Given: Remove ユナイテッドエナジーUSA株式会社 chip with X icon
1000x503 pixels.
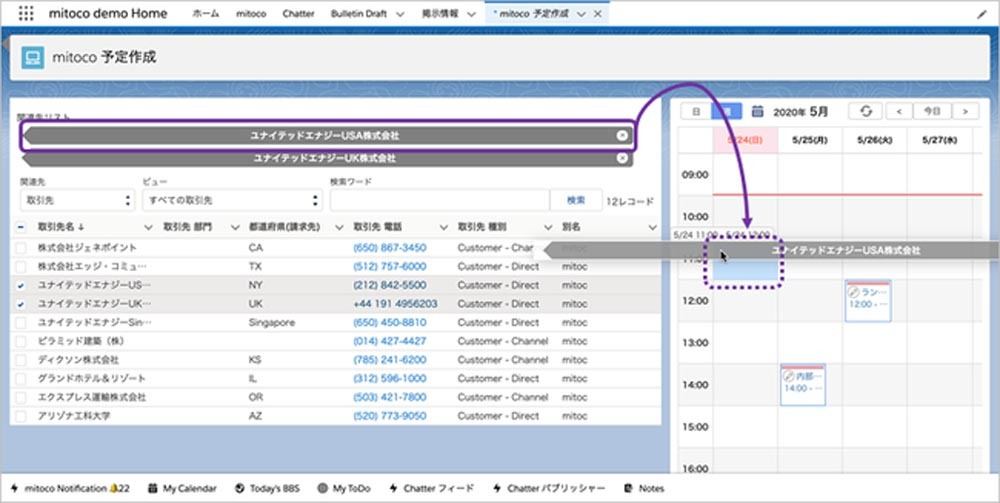Looking at the screenshot, I should (x=622, y=135).
